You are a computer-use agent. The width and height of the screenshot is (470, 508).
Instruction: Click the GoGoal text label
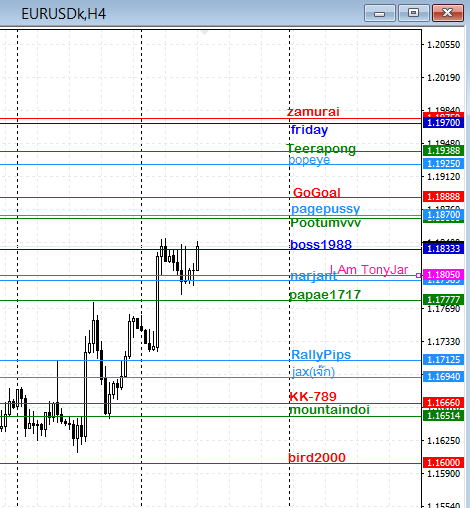point(317,193)
